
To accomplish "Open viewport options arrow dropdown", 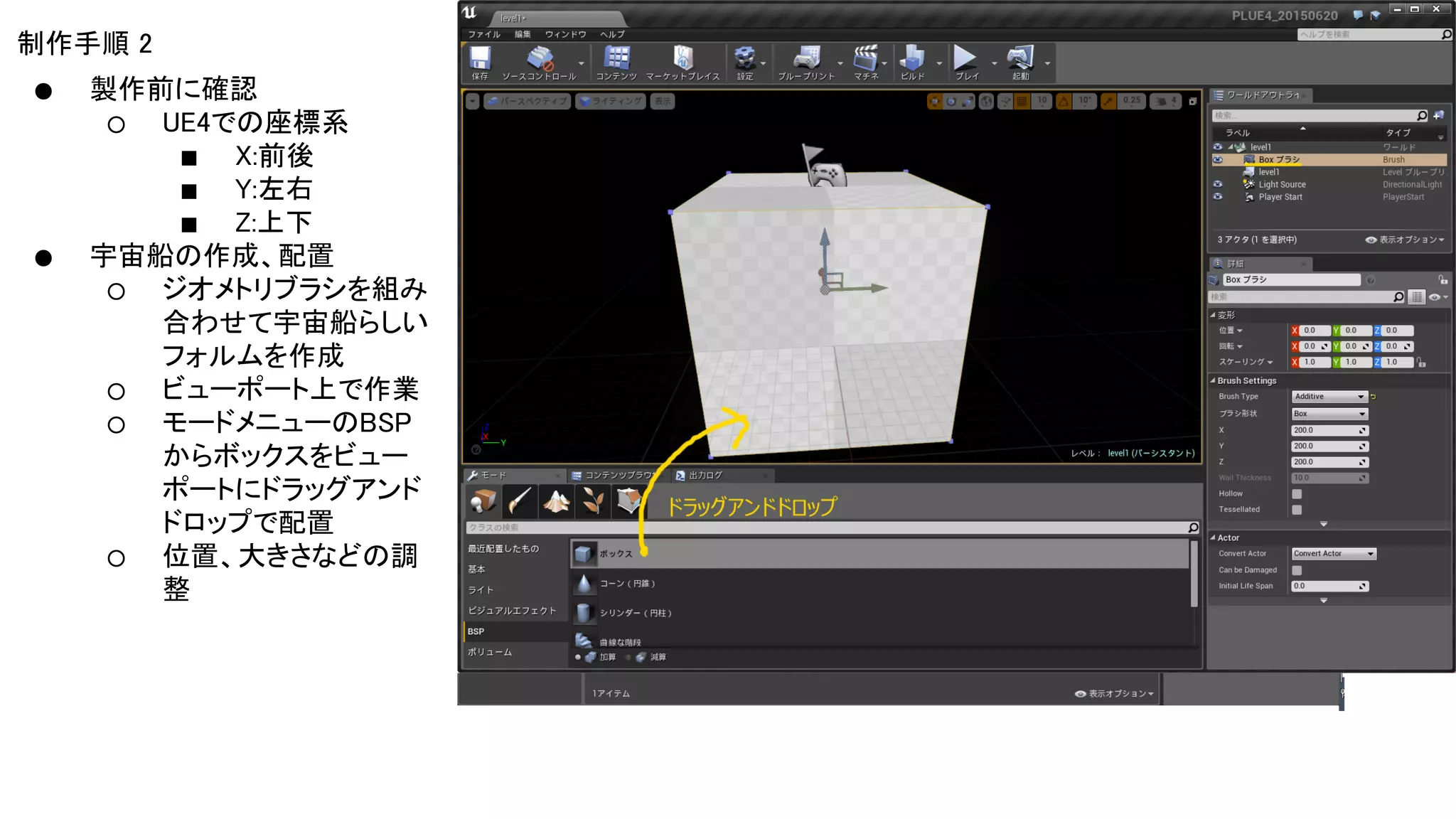I will tap(473, 101).
